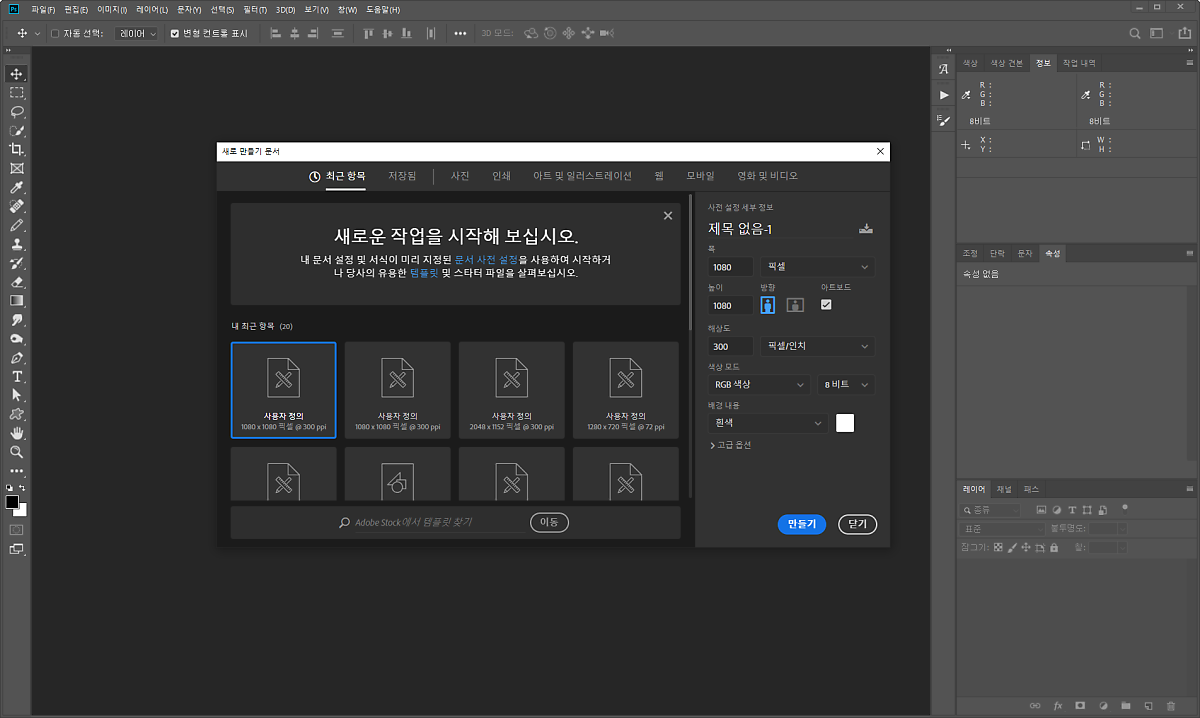1200x718 pixels.
Task: Switch to the 사진 preset tab
Action: coord(460,176)
